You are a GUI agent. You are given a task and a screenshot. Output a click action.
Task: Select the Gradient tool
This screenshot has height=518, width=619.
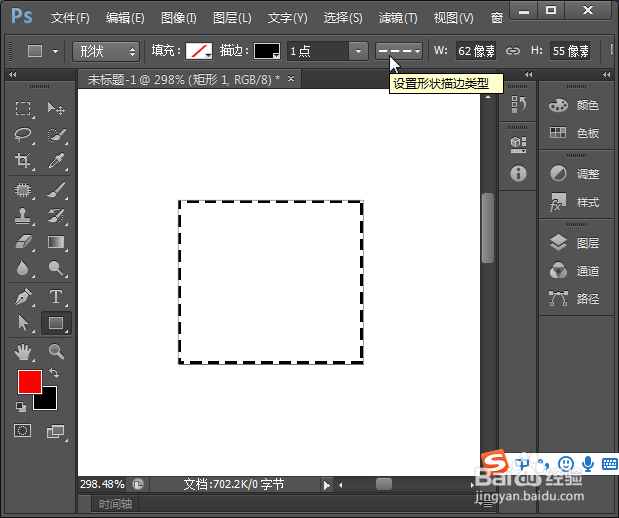point(56,242)
